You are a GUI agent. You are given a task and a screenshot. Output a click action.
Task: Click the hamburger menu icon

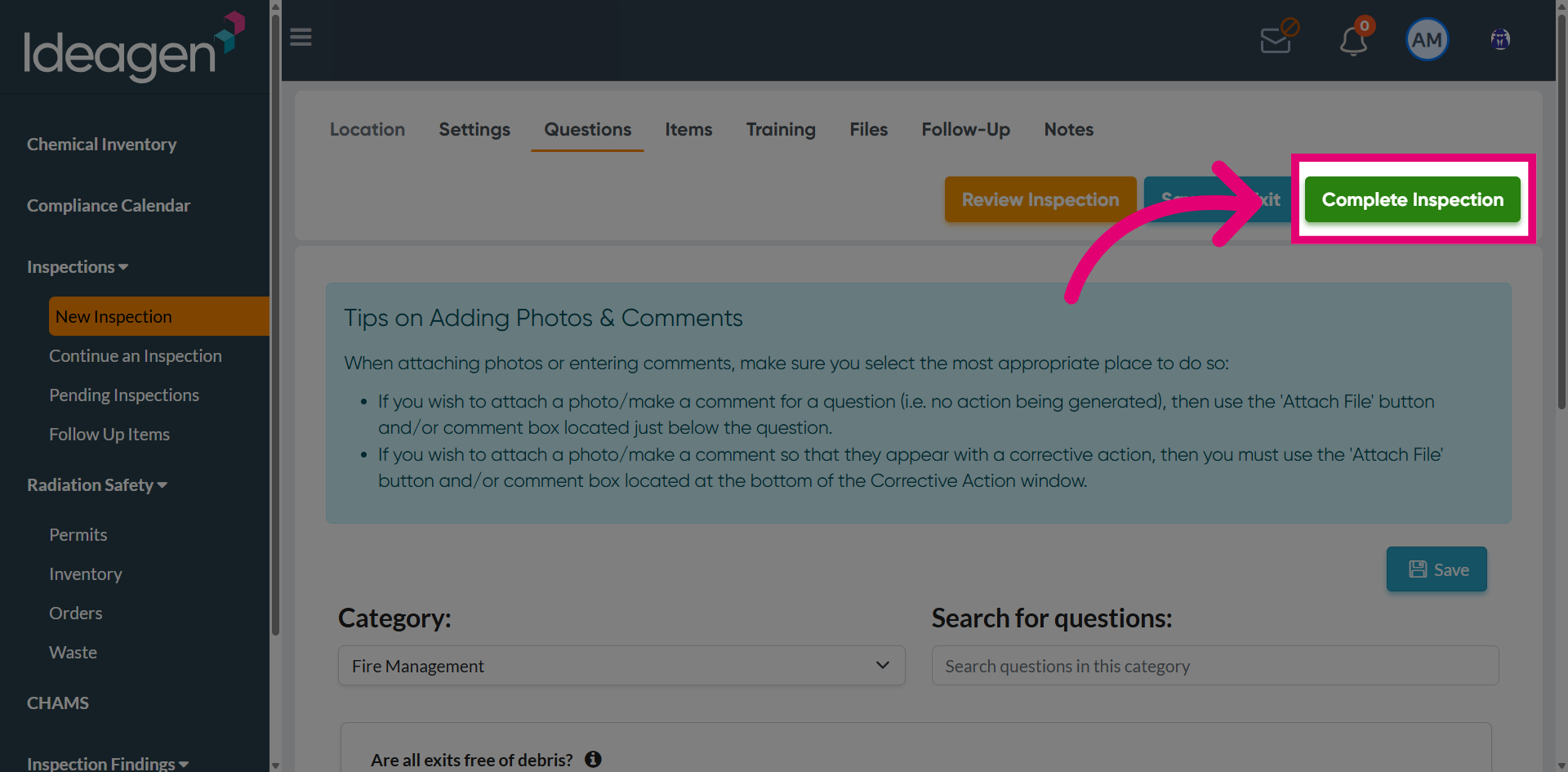301,38
